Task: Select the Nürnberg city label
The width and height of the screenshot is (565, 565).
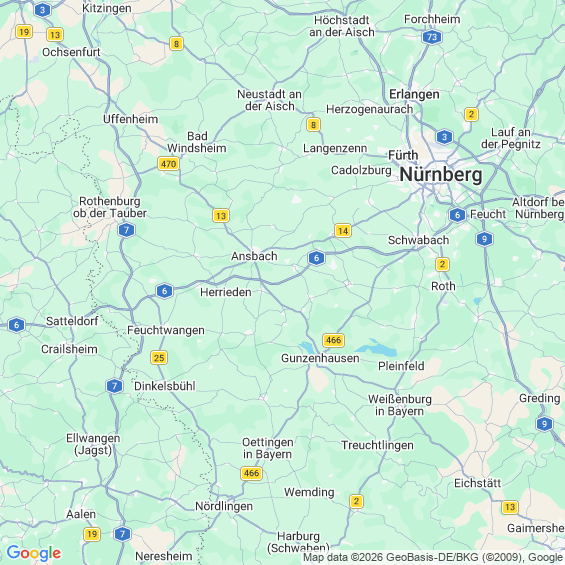Action: (441, 175)
